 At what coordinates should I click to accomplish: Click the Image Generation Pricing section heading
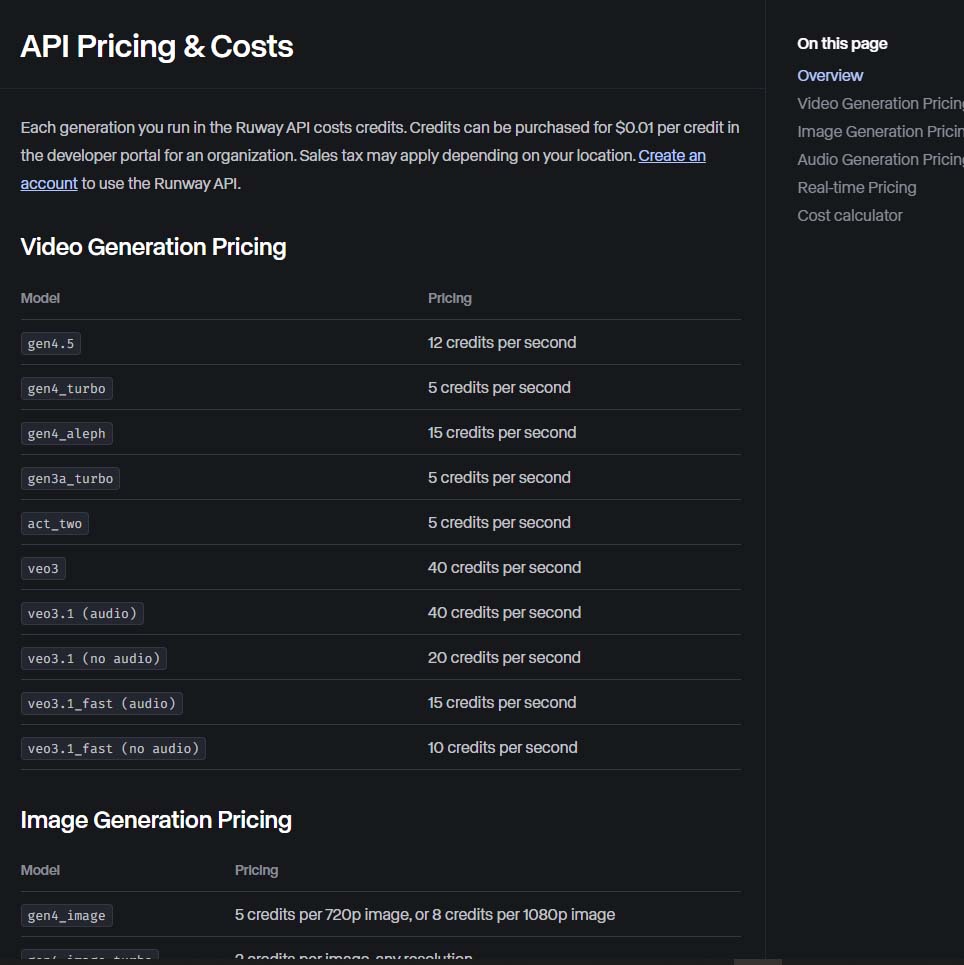coord(156,820)
